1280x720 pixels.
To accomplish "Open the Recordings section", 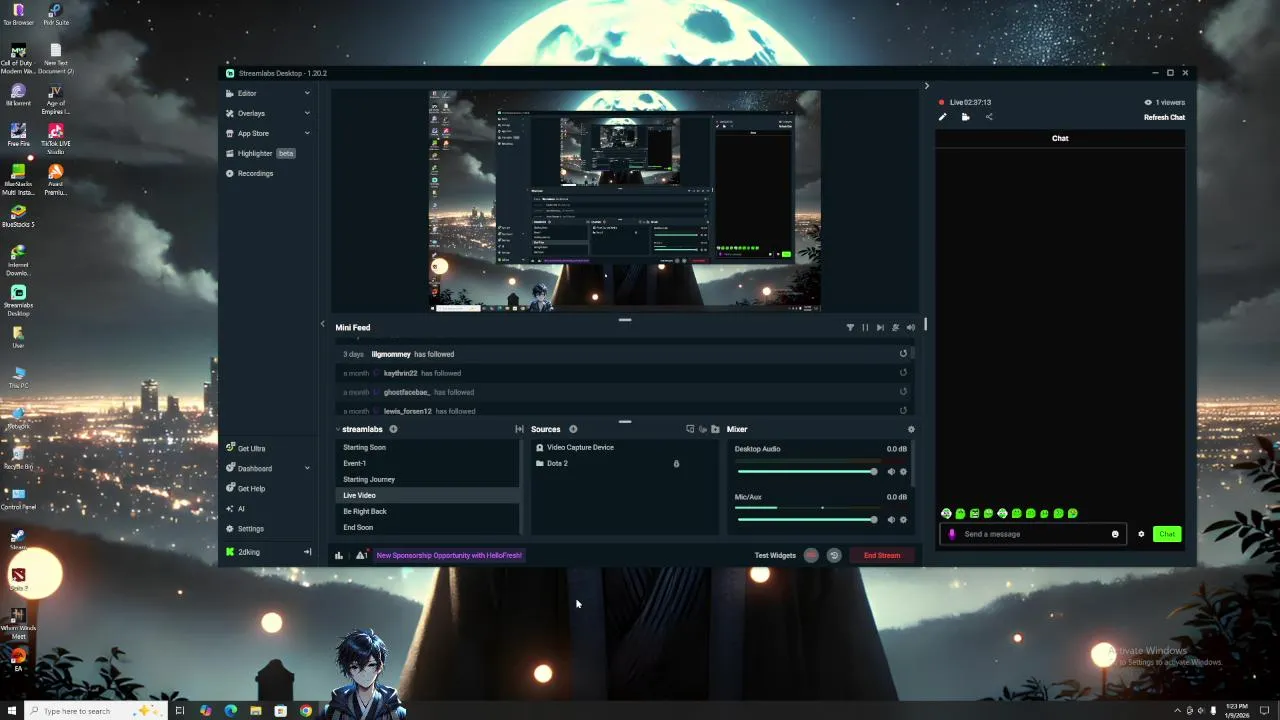I will coord(255,173).
